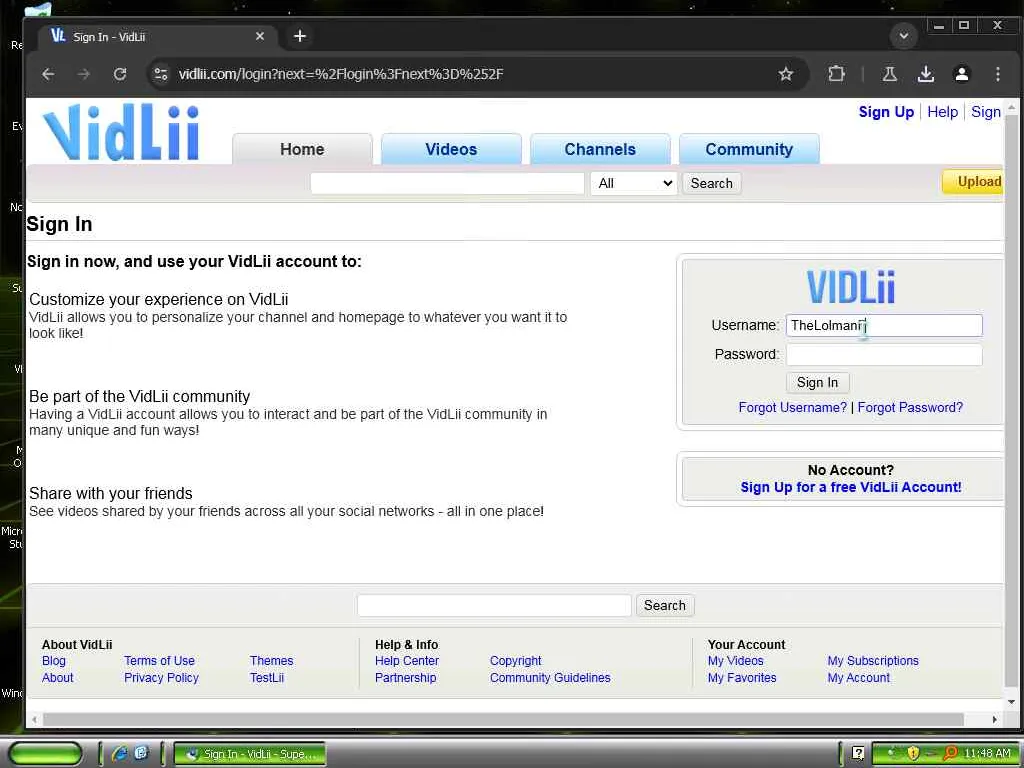Click the VidLii logo in the header
The width and height of the screenshot is (1024, 768).
tap(121, 133)
